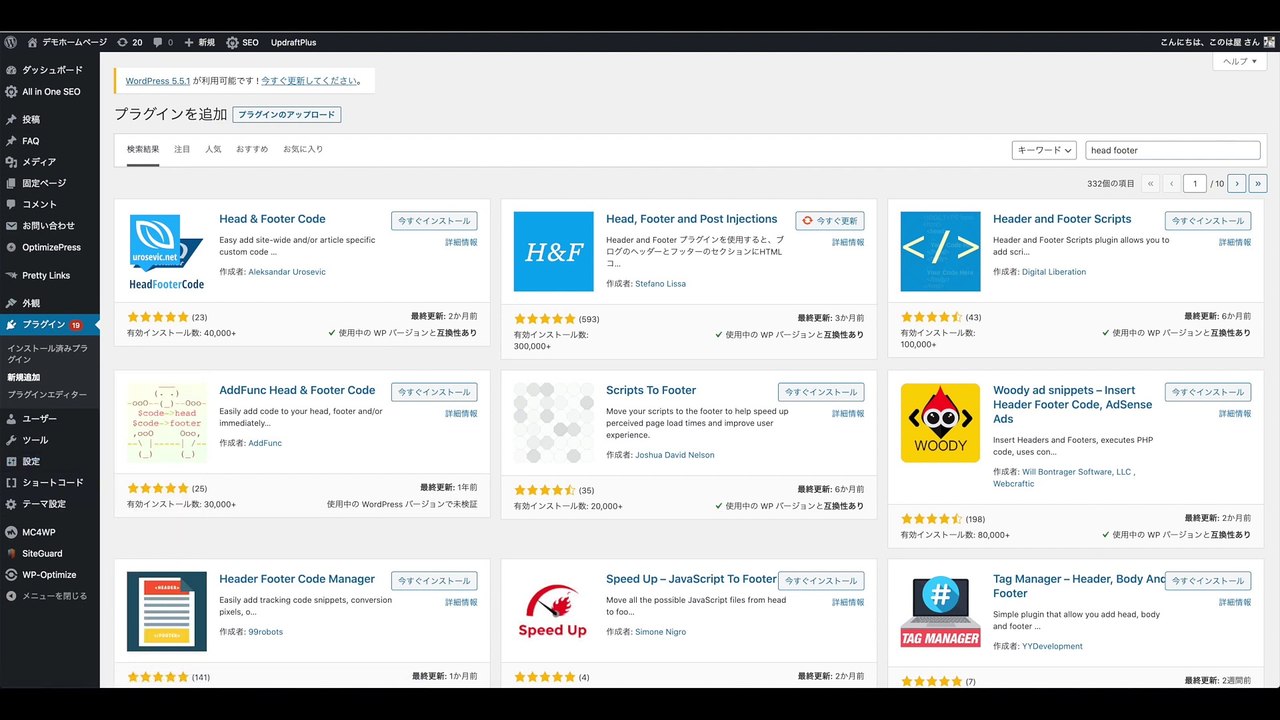Viewport: 1280px width, 720px height.
Task: Open the WordPress 5.5.1 link
Action: 158,81
